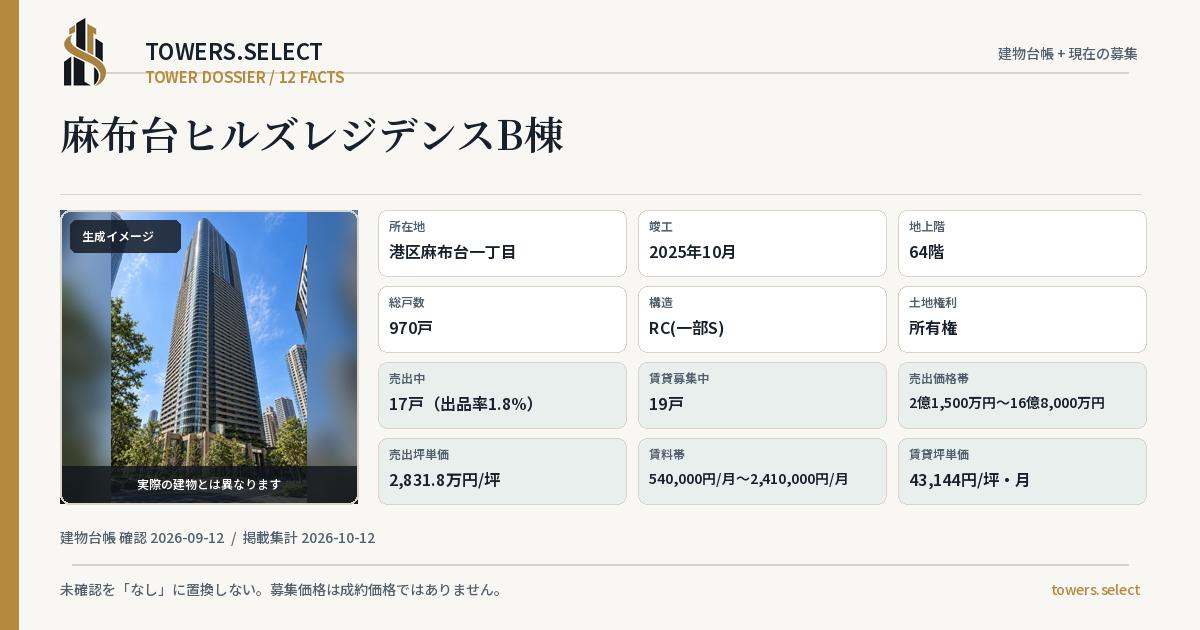Viewport: 1200px width, 630px height.
Task: Open the towers.select footer link
Action: [x=1095, y=590]
